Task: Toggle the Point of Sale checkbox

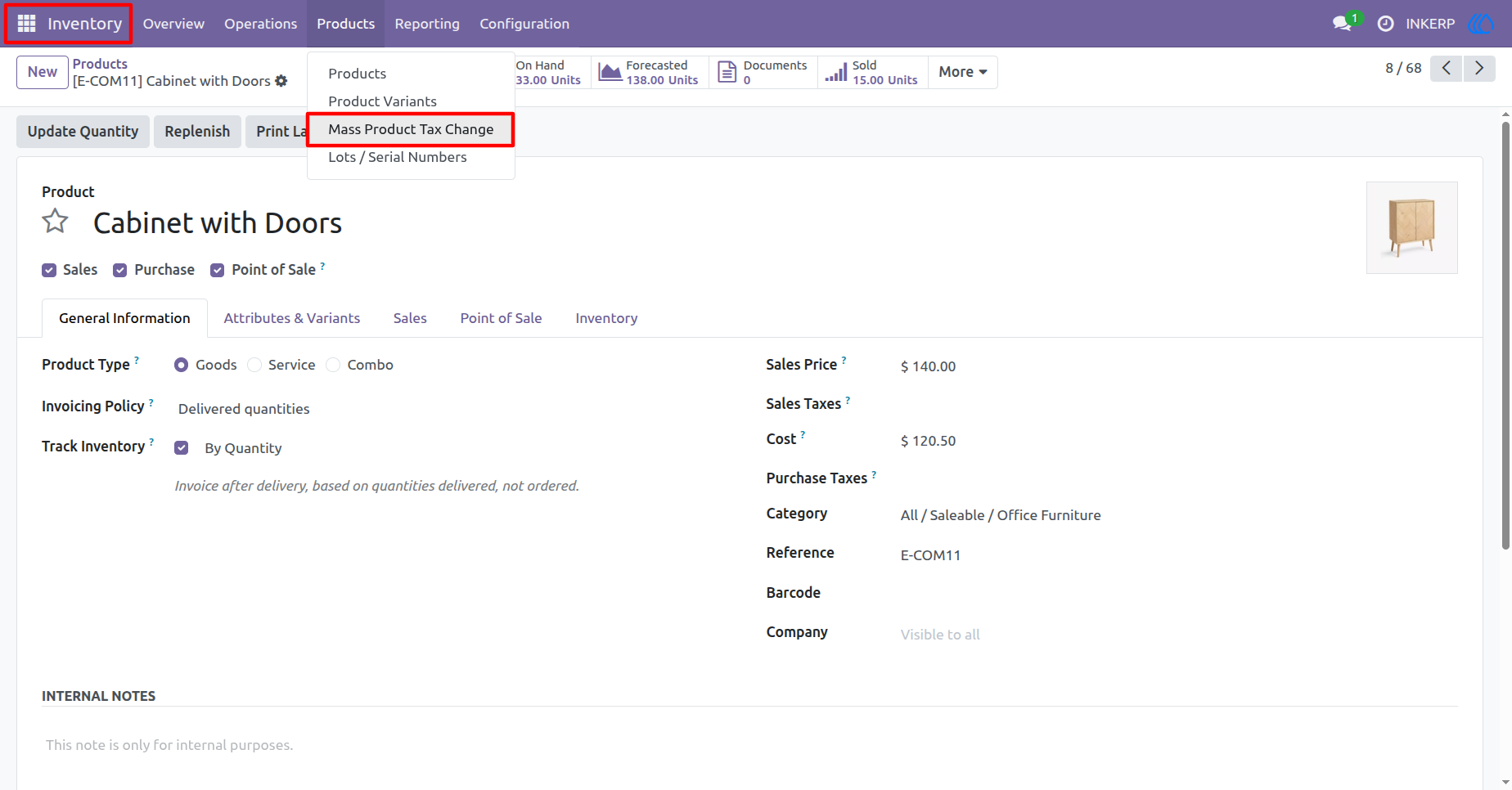Action: pos(218,271)
